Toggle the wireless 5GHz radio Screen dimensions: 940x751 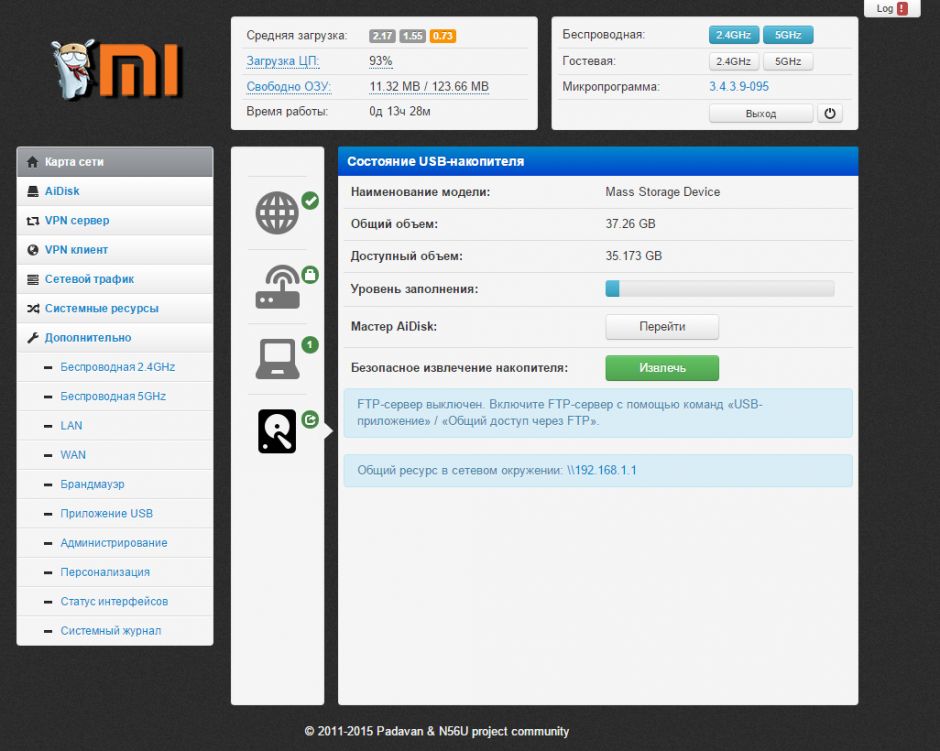[788, 35]
